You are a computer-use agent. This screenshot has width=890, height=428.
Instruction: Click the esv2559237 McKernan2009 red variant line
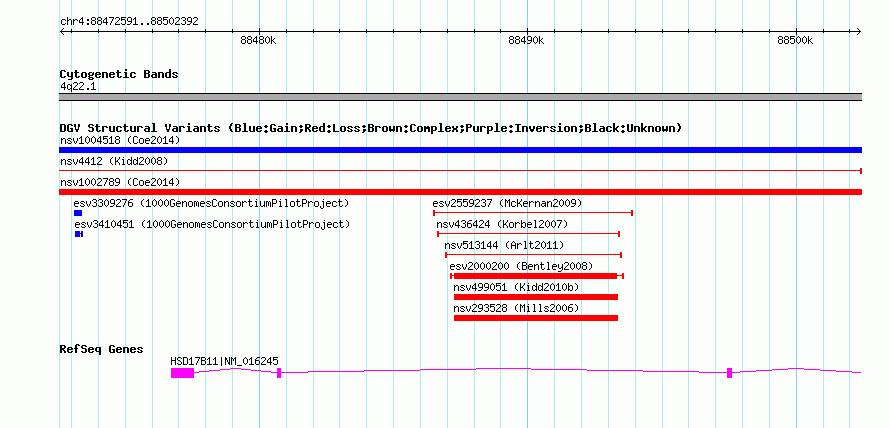tap(533, 213)
